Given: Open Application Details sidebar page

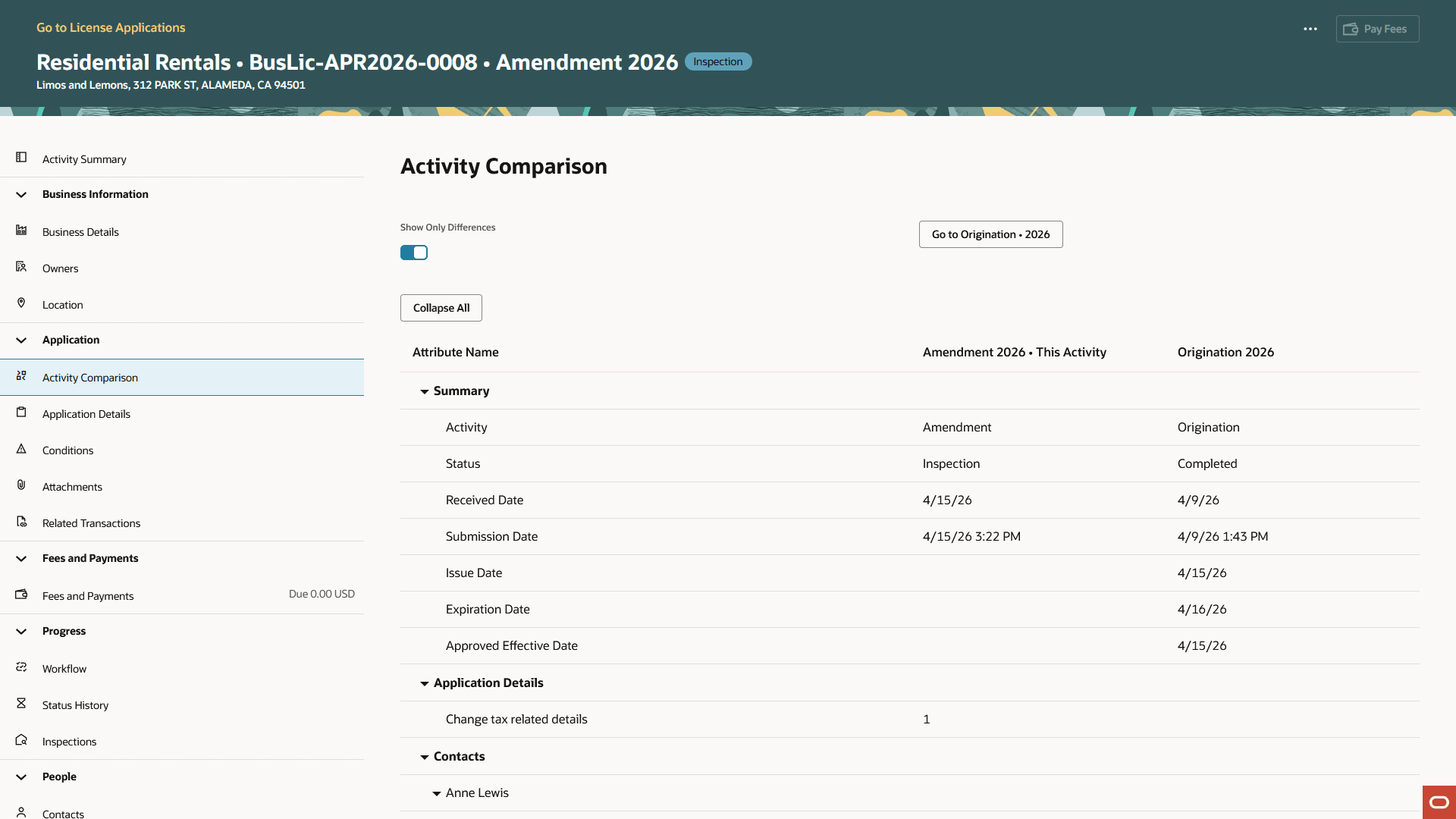Looking at the screenshot, I should click(86, 414).
